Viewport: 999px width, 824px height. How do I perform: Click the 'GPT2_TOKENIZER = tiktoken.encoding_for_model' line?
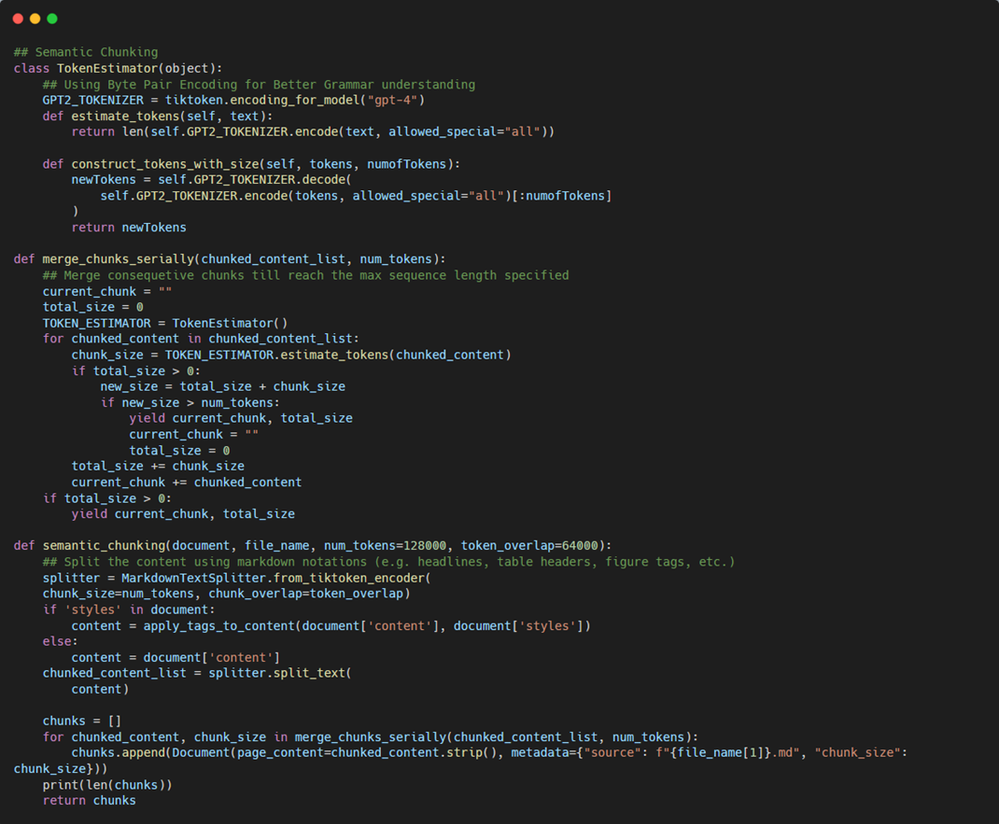(x=233, y=100)
